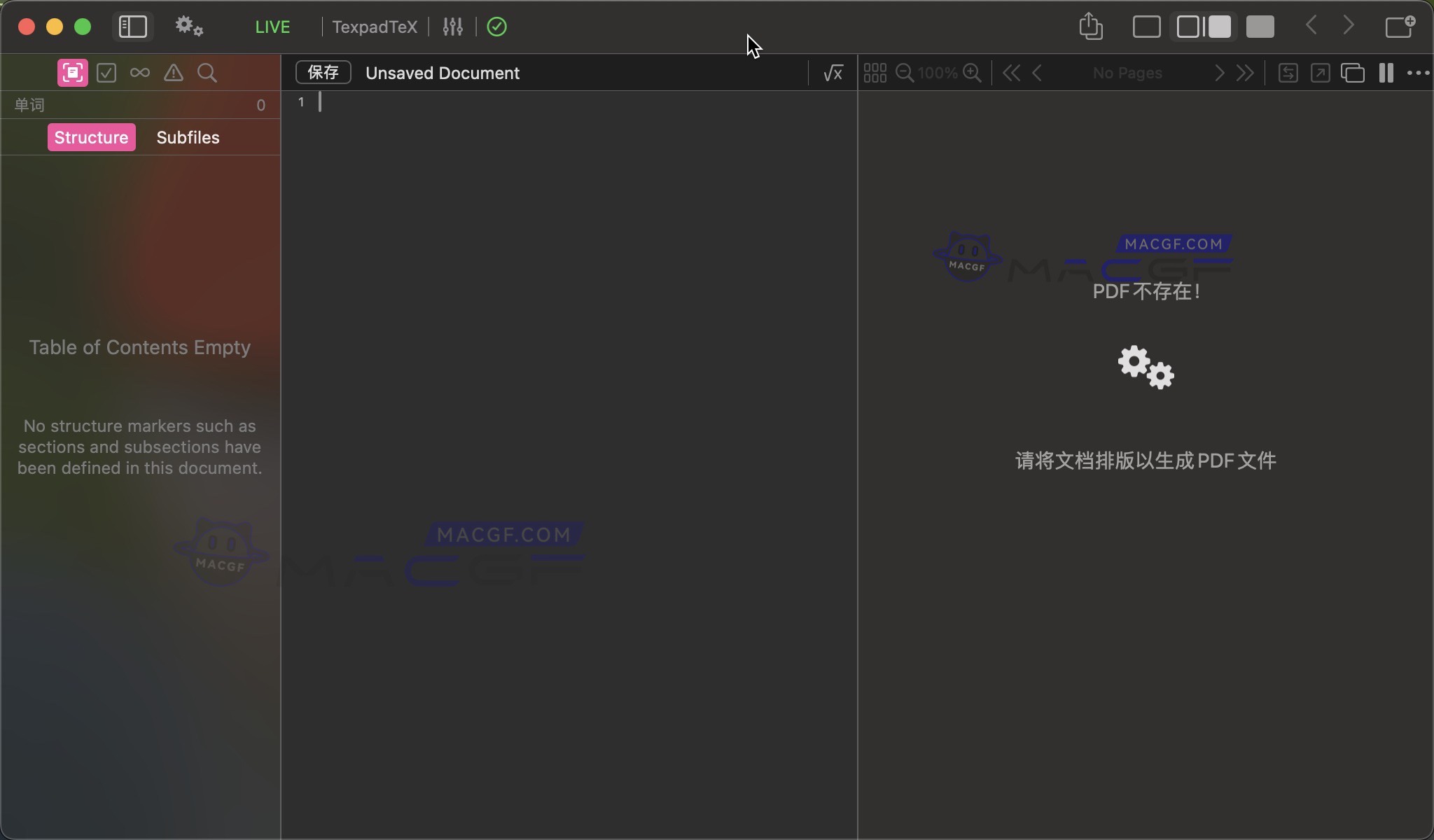The image size is (1434, 840).
Task: Toggle the sidebar with the panel icon
Action: tap(132, 26)
